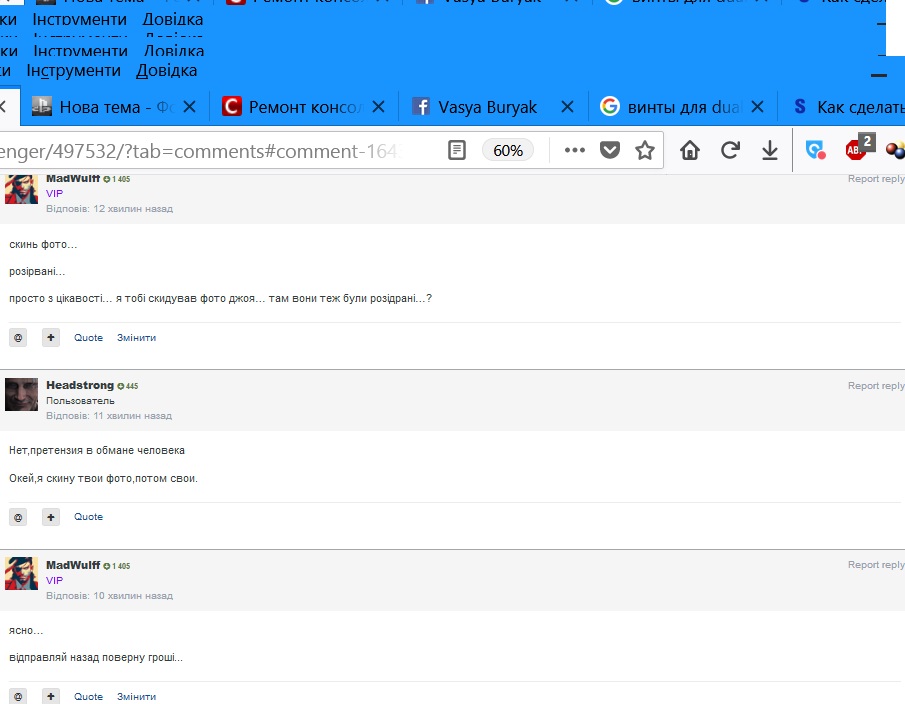Open the three-dots page actions menu
The height and width of the screenshot is (704, 905).
[574, 151]
